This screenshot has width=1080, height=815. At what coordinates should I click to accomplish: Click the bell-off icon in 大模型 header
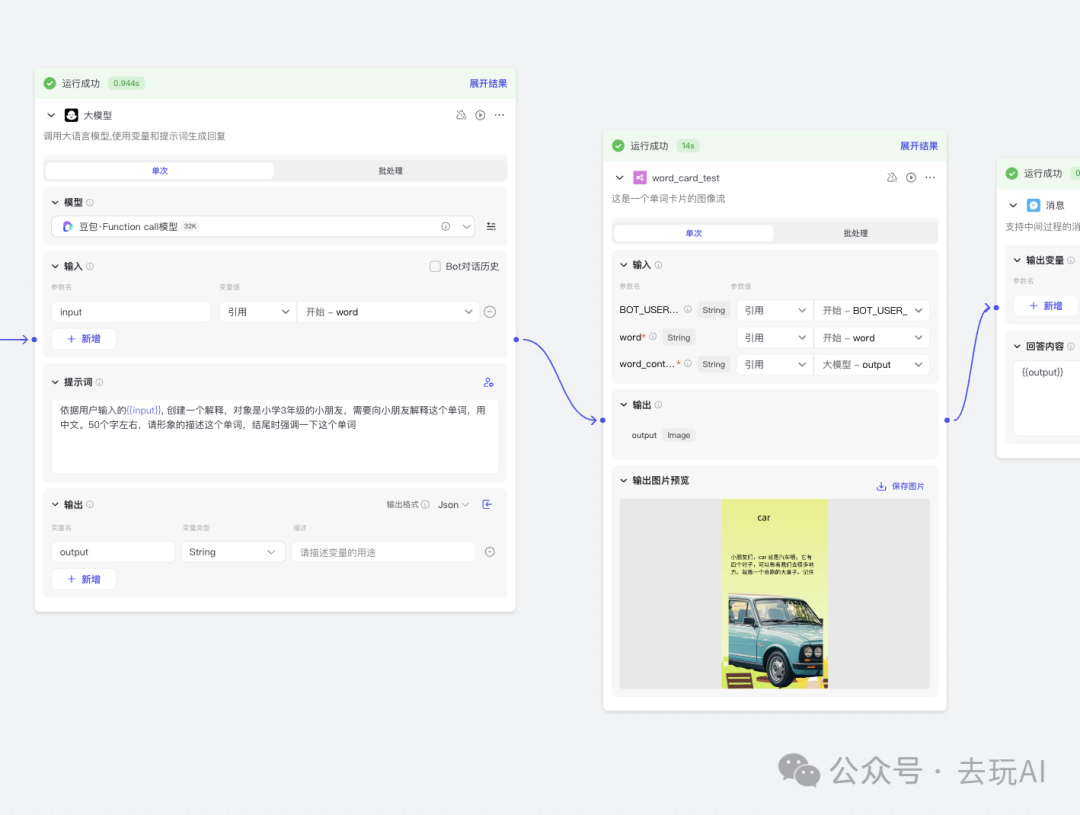click(461, 115)
